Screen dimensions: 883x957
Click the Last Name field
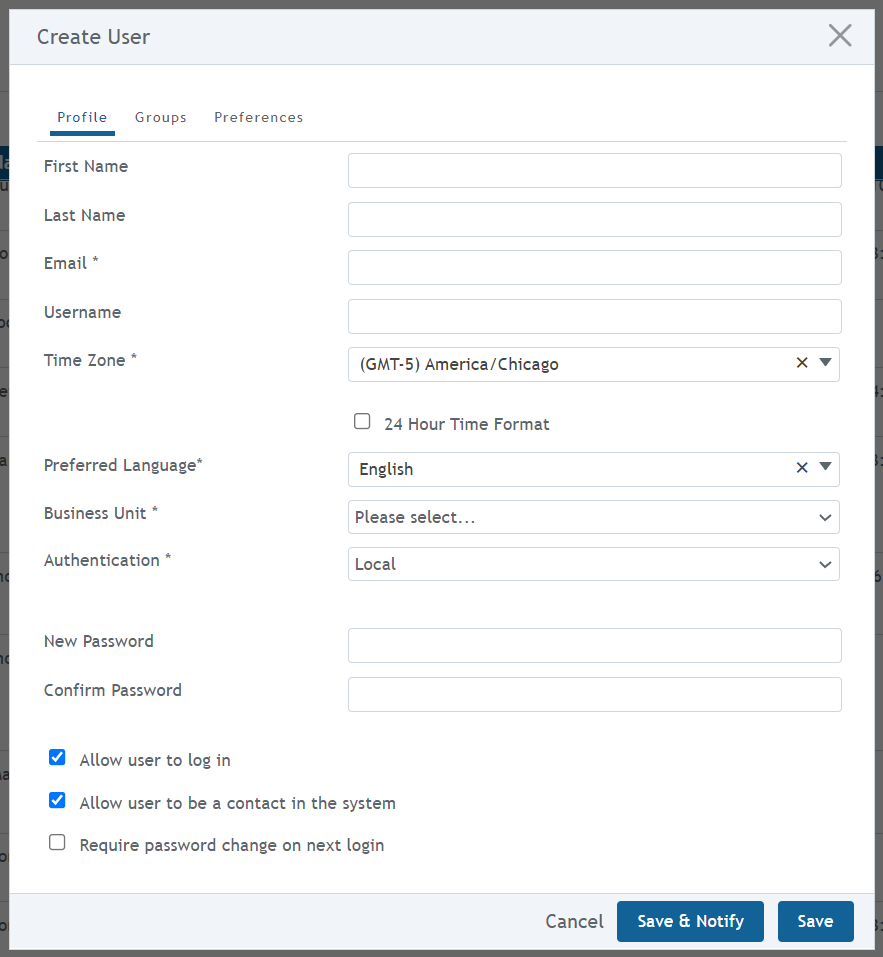595,219
